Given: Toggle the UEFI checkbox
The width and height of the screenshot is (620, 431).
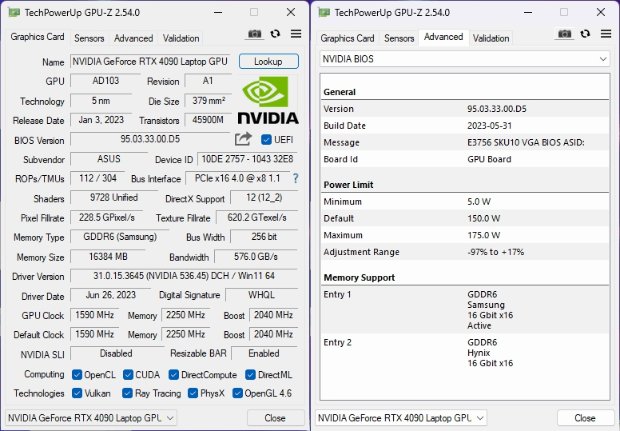Looking at the screenshot, I should pos(266,140).
